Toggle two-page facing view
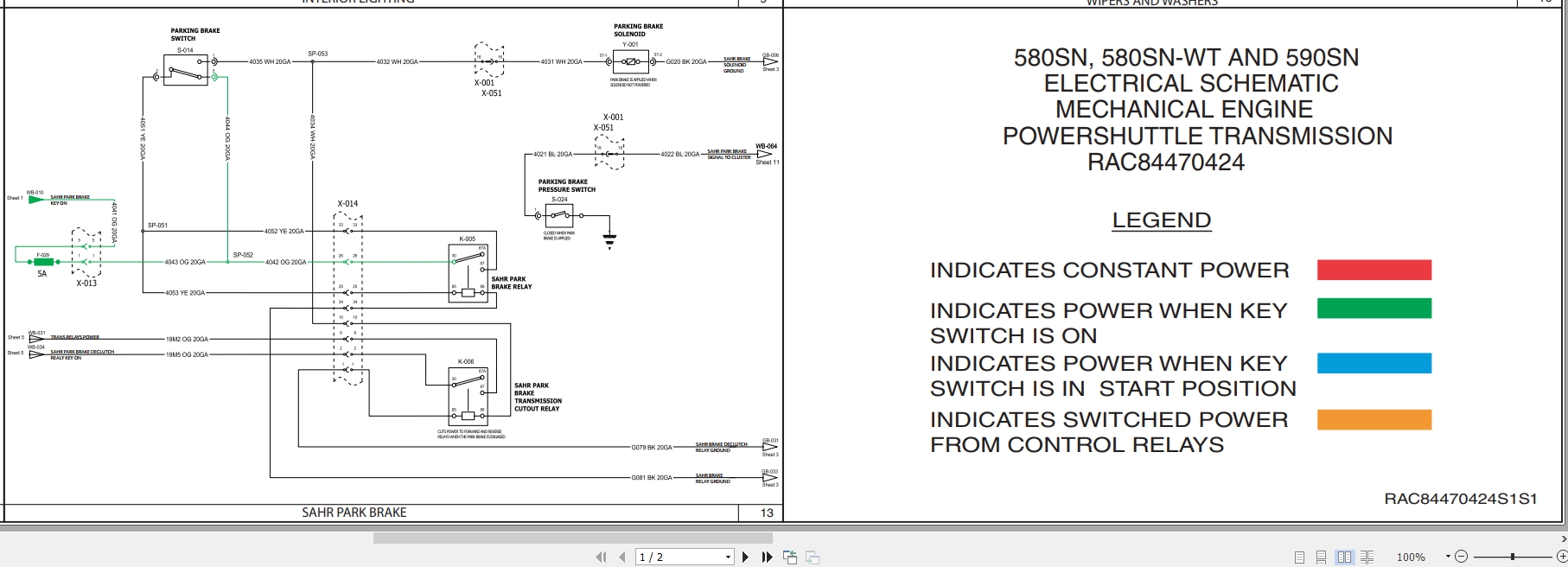 point(1344,557)
